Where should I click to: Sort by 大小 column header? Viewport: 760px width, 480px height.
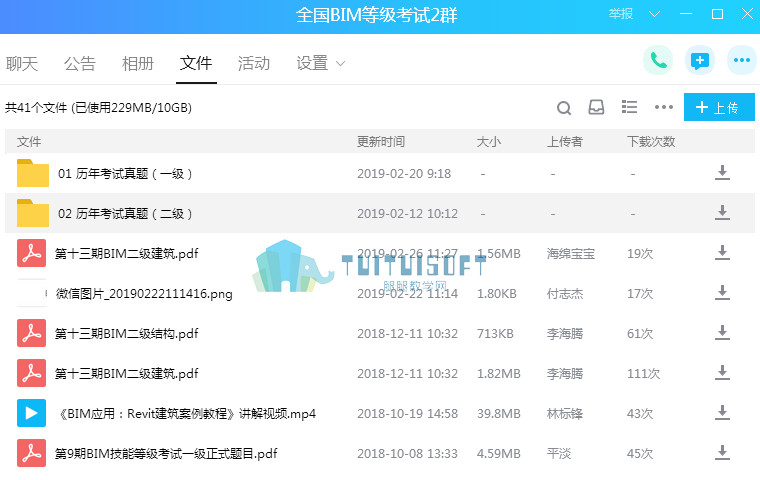(489, 142)
